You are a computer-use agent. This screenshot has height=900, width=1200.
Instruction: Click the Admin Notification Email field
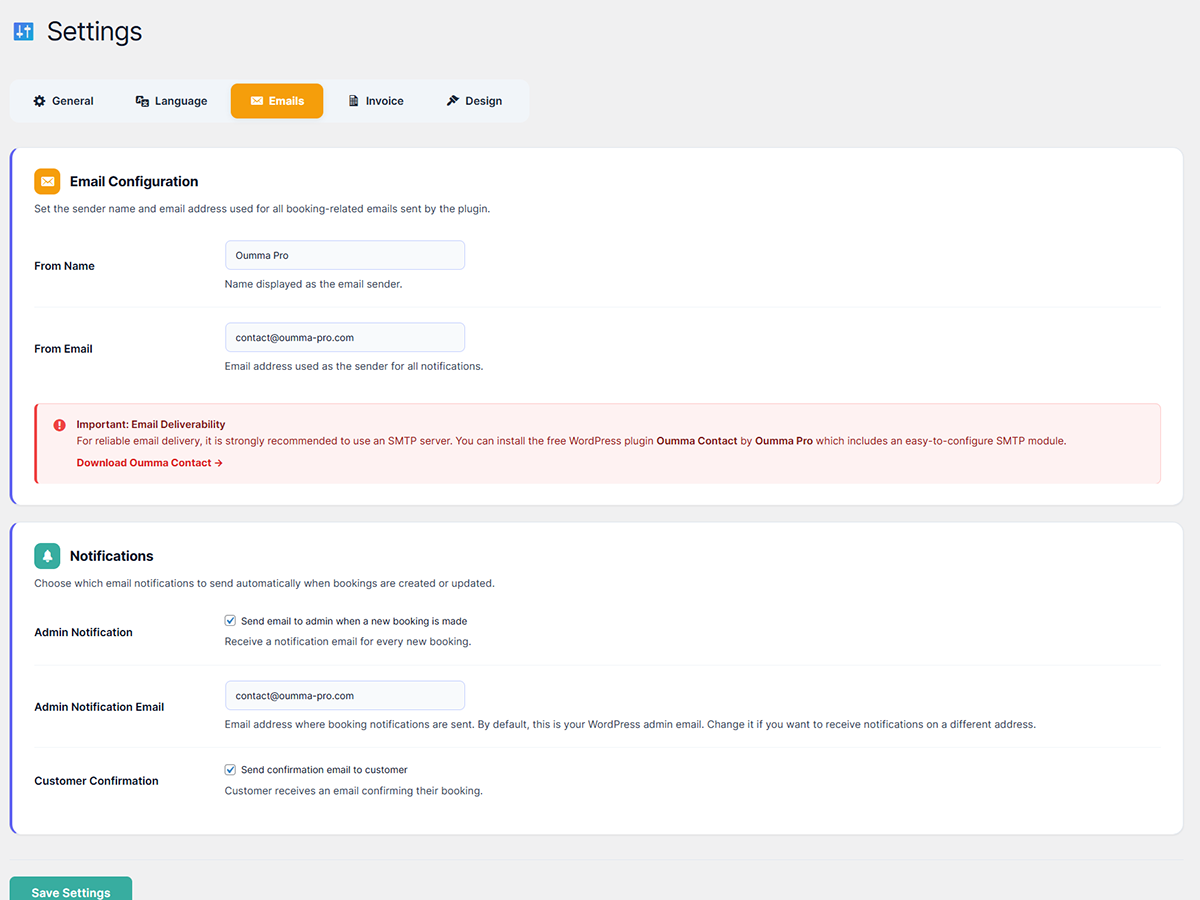[x=345, y=696]
